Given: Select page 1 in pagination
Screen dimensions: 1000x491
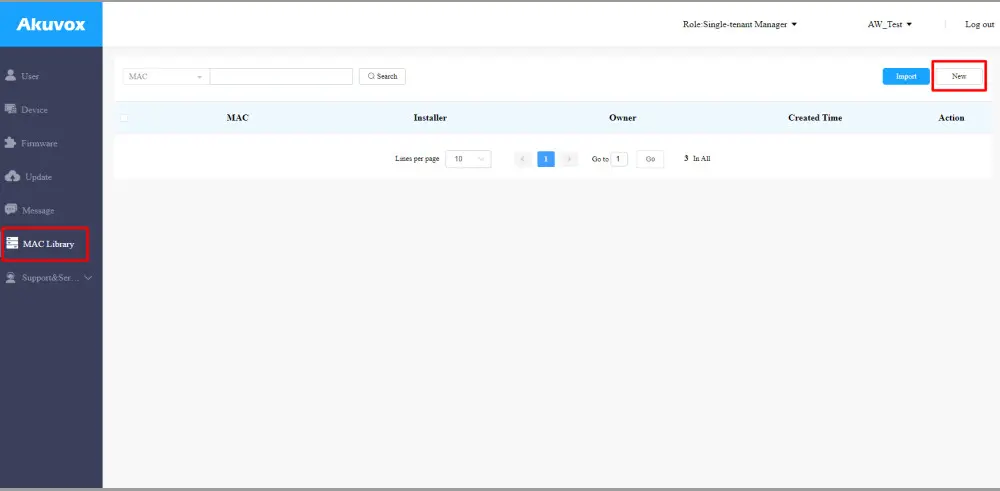Looking at the screenshot, I should tap(546, 159).
